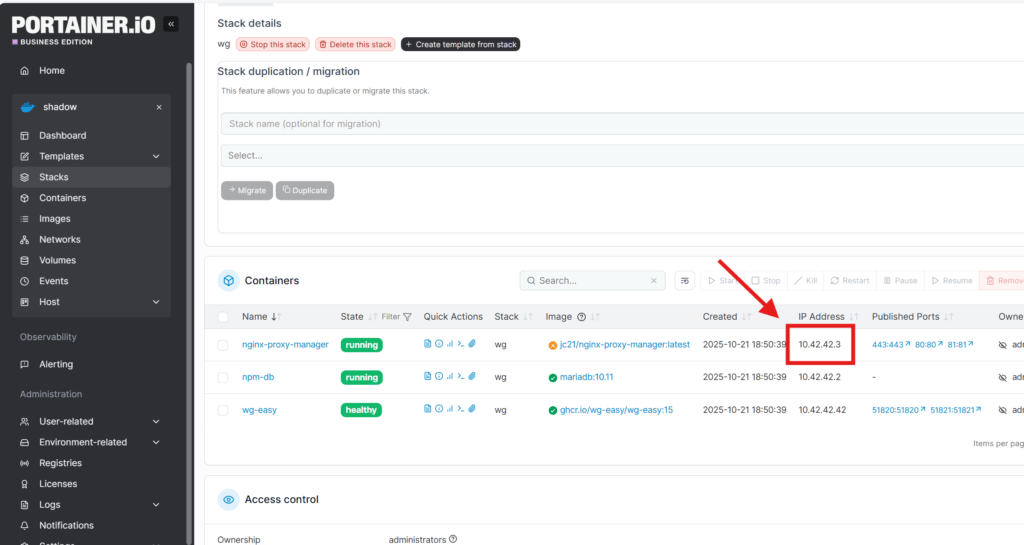This screenshot has height=545, width=1024.
Task: Collapse the sidebar with the double-chevron icon
Action: 171,24
